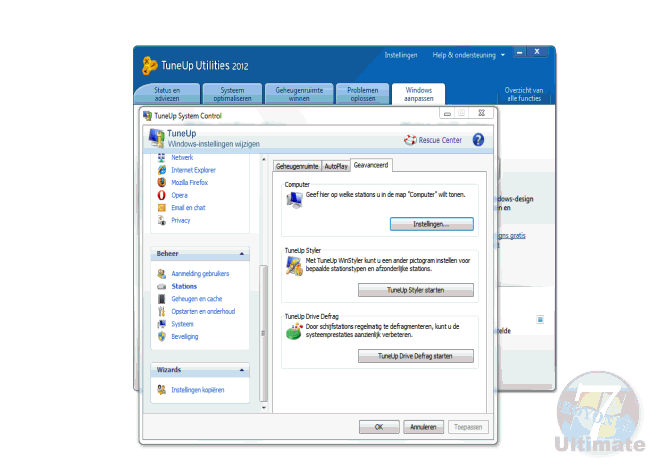The width and height of the screenshot is (660, 467).
Task: Select the Opera sidebar icon
Action: pos(162,195)
